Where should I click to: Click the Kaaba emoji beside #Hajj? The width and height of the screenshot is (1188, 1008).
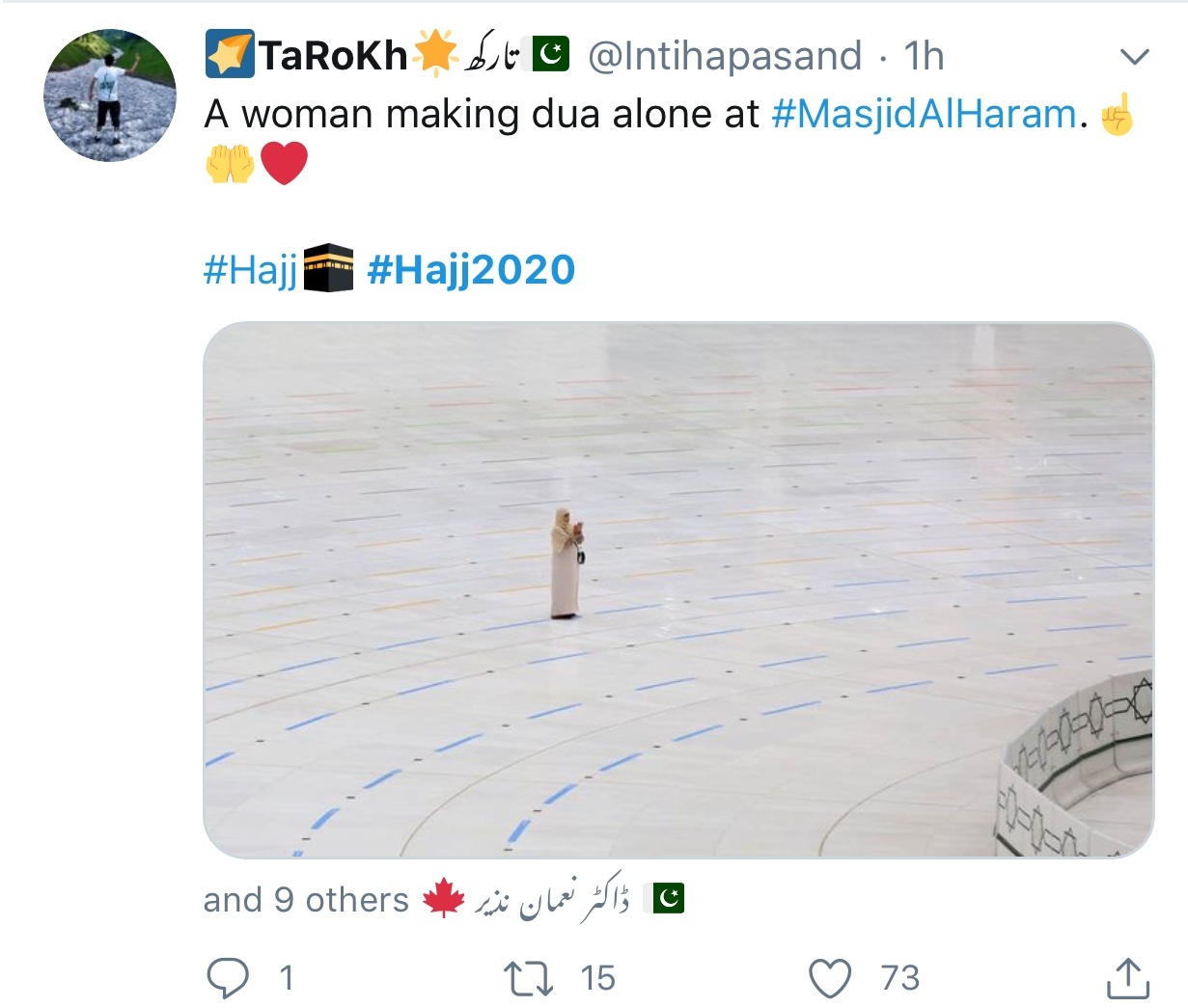(x=328, y=268)
